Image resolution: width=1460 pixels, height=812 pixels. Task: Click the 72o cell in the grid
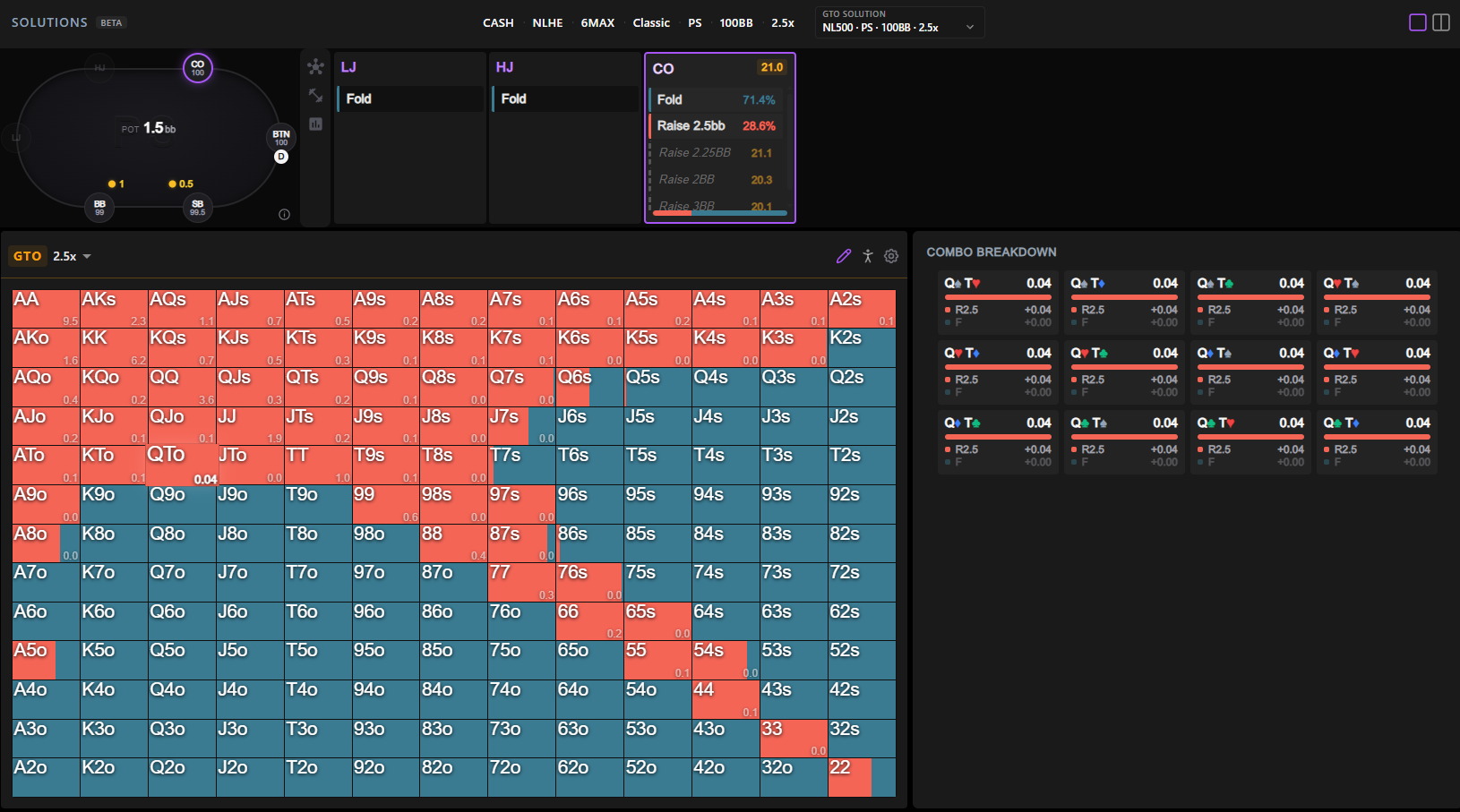click(x=521, y=777)
